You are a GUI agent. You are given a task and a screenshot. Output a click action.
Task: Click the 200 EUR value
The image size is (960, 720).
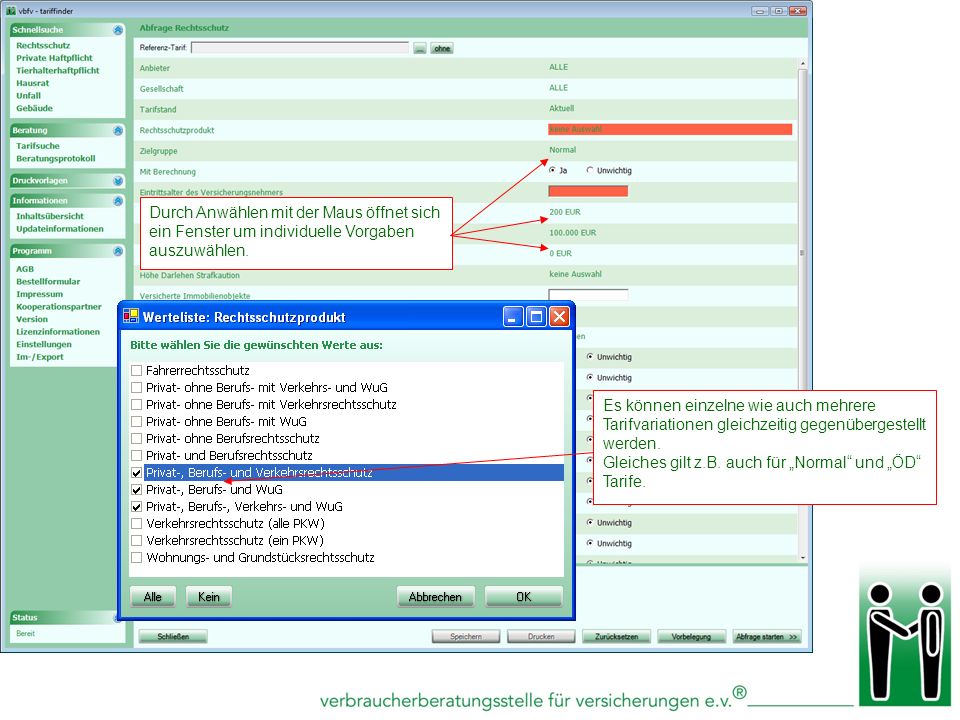[564, 212]
